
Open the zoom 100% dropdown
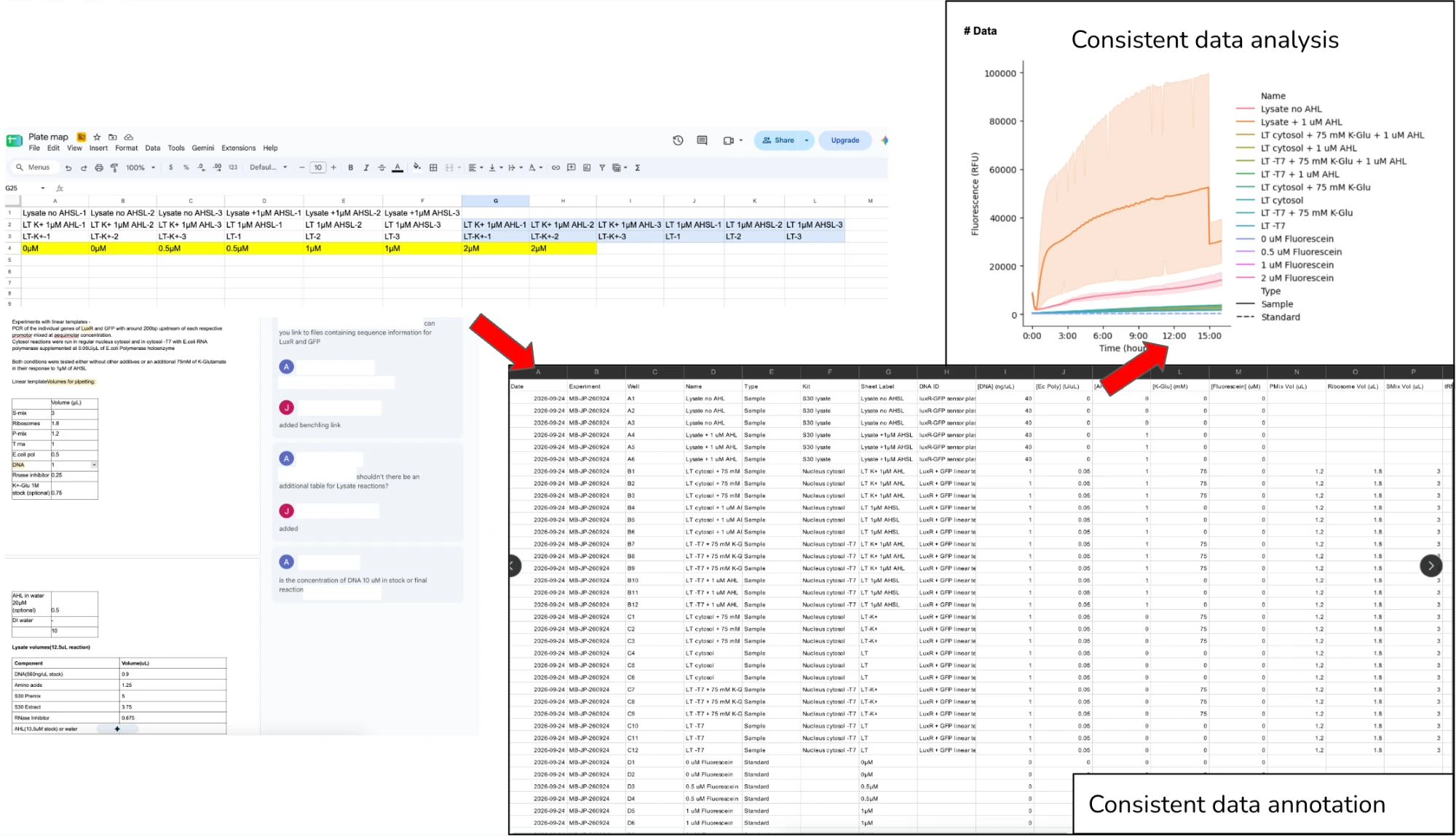click(x=141, y=167)
